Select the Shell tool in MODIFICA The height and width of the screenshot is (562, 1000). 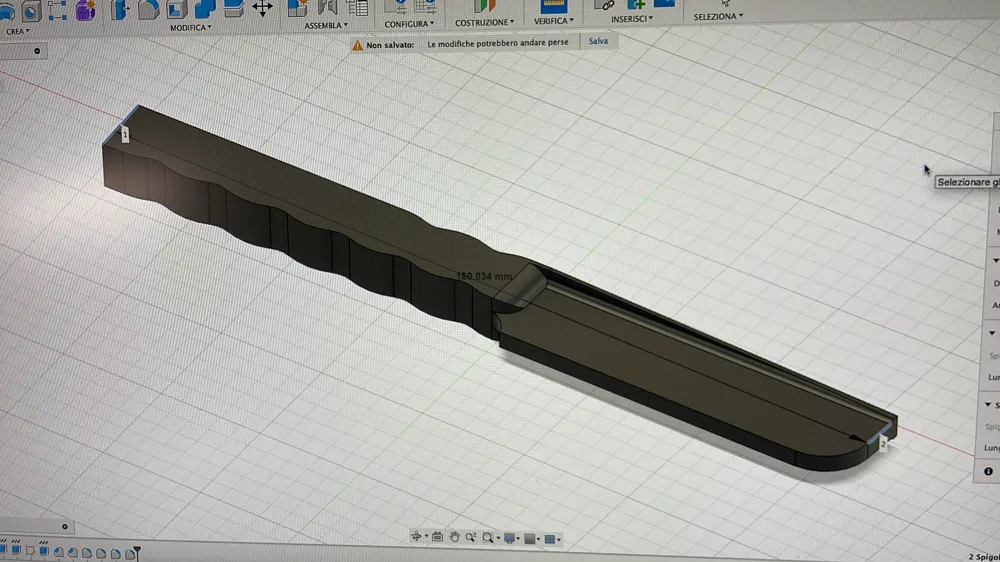[x=177, y=8]
